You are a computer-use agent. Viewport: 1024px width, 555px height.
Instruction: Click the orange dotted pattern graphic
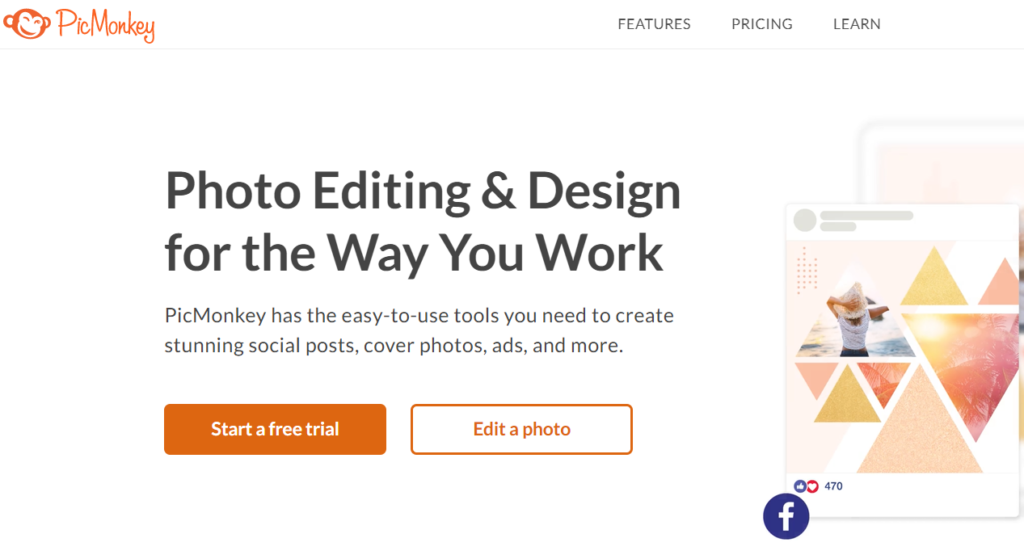(808, 268)
